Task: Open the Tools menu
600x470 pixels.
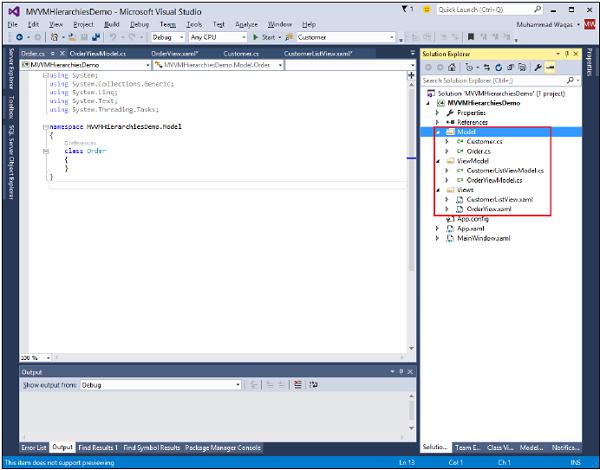Action: tap(194, 24)
